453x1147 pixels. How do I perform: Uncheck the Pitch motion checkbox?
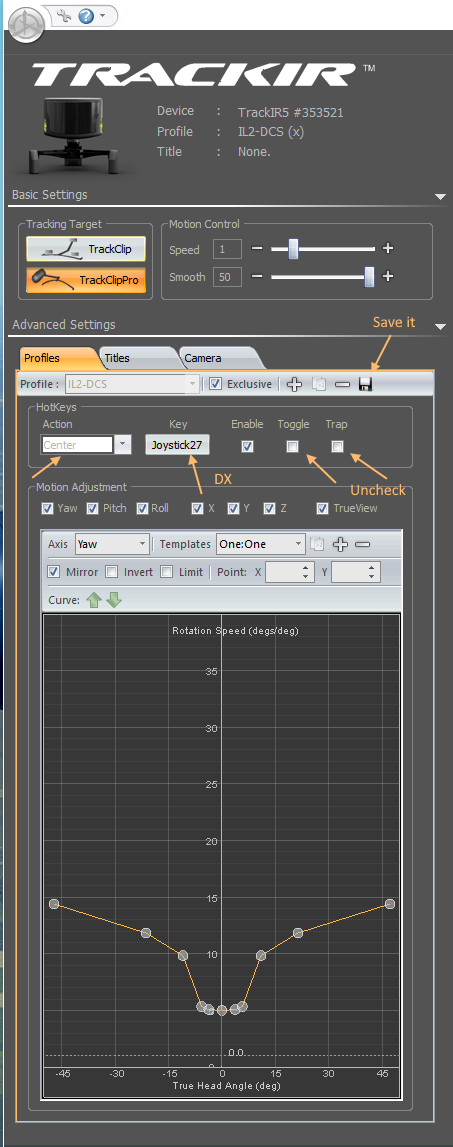(93, 508)
